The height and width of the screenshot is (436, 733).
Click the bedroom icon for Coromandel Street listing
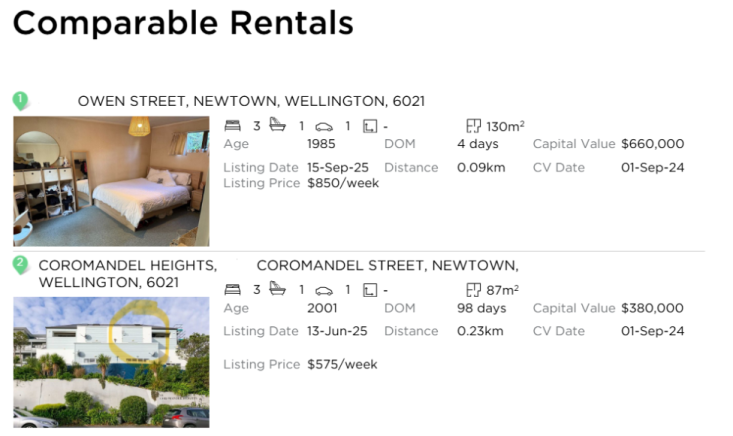click(x=232, y=290)
